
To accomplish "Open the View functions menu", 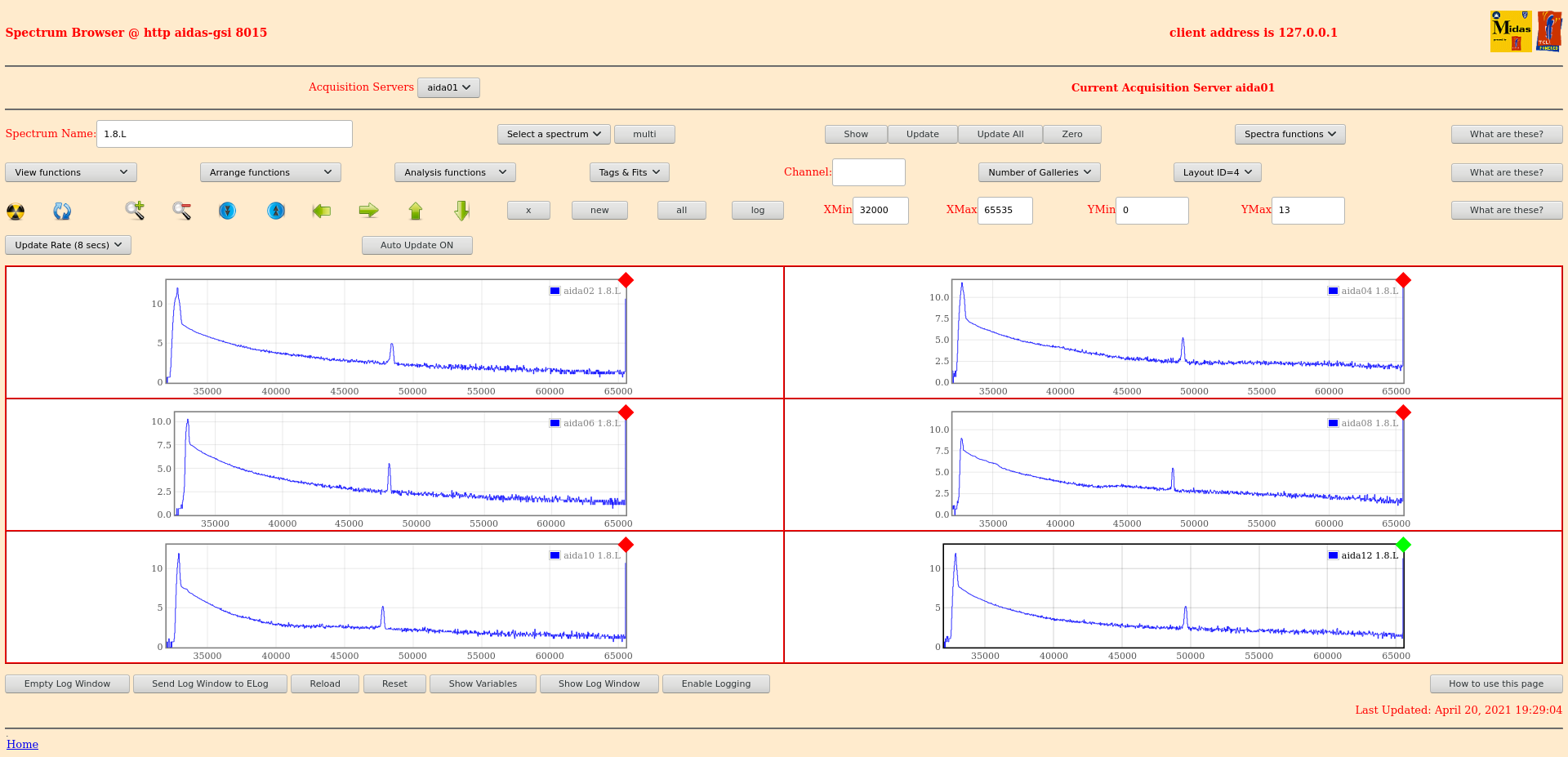I will pos(71,172).
